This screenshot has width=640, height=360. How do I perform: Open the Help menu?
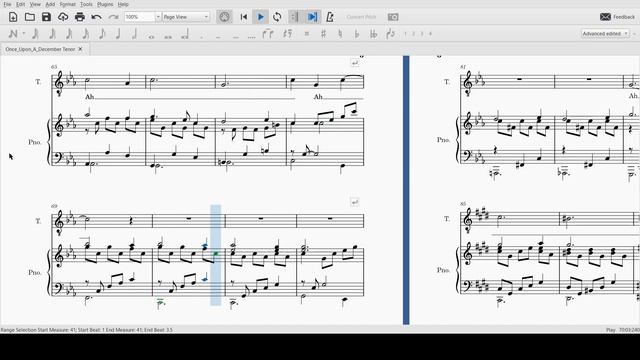pos(123,4)
